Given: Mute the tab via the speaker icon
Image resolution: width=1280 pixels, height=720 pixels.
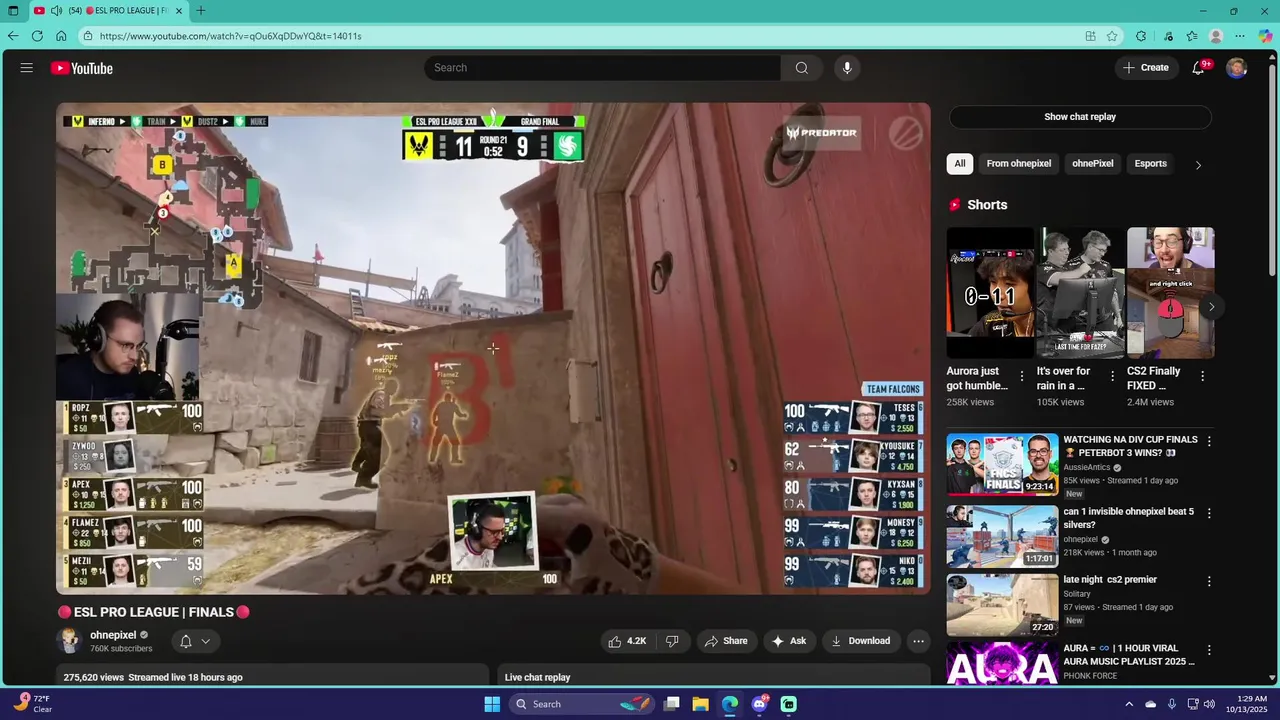Looking at the screenshot, I should click(56, 11).
